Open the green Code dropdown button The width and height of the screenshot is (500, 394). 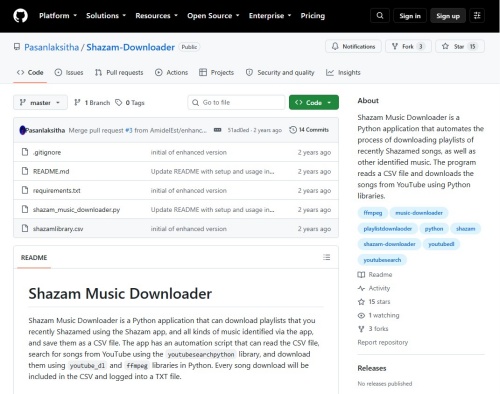[314, 102]
